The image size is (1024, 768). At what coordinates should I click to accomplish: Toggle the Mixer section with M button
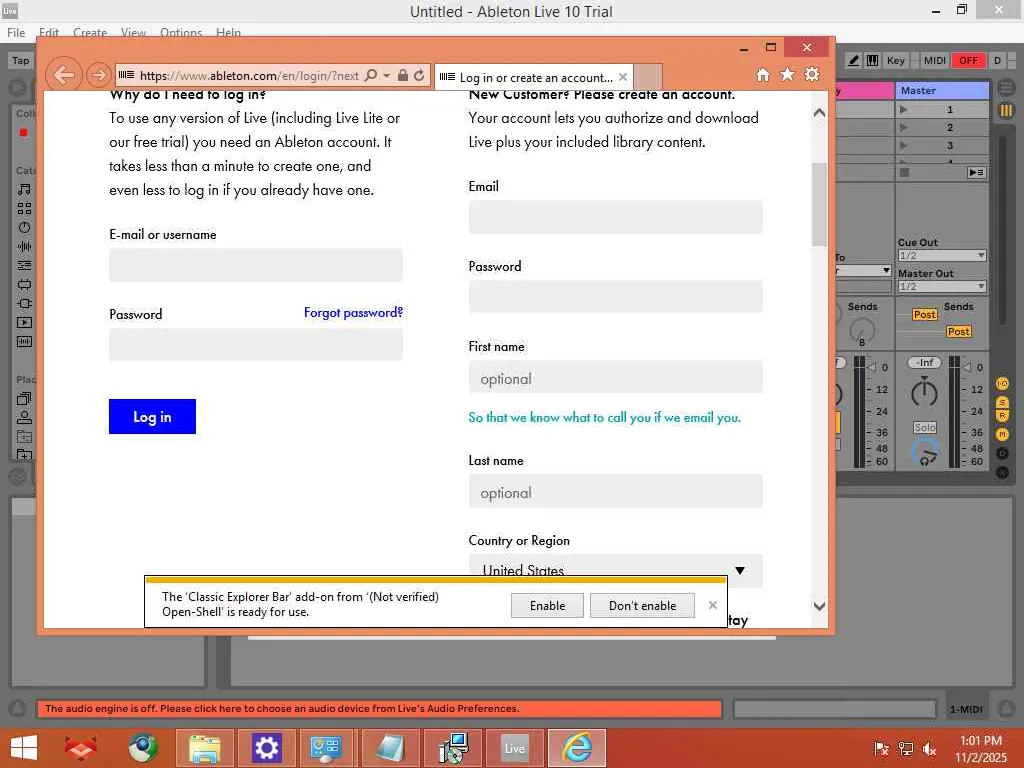click(x=1002, y=434)
